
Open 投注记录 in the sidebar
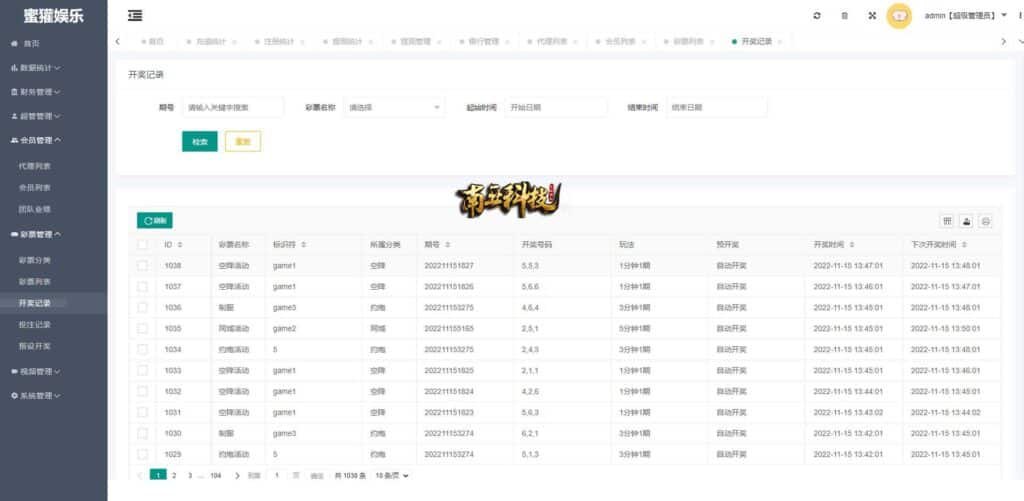click(x=35, y=325)
